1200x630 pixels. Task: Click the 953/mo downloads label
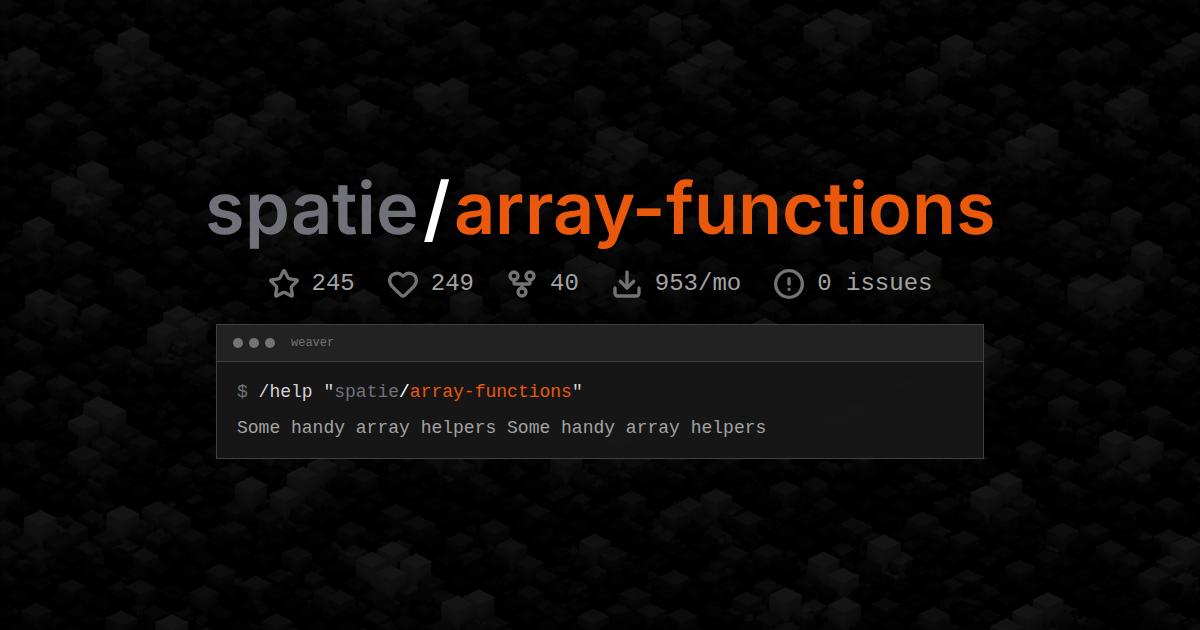point(697,283)
